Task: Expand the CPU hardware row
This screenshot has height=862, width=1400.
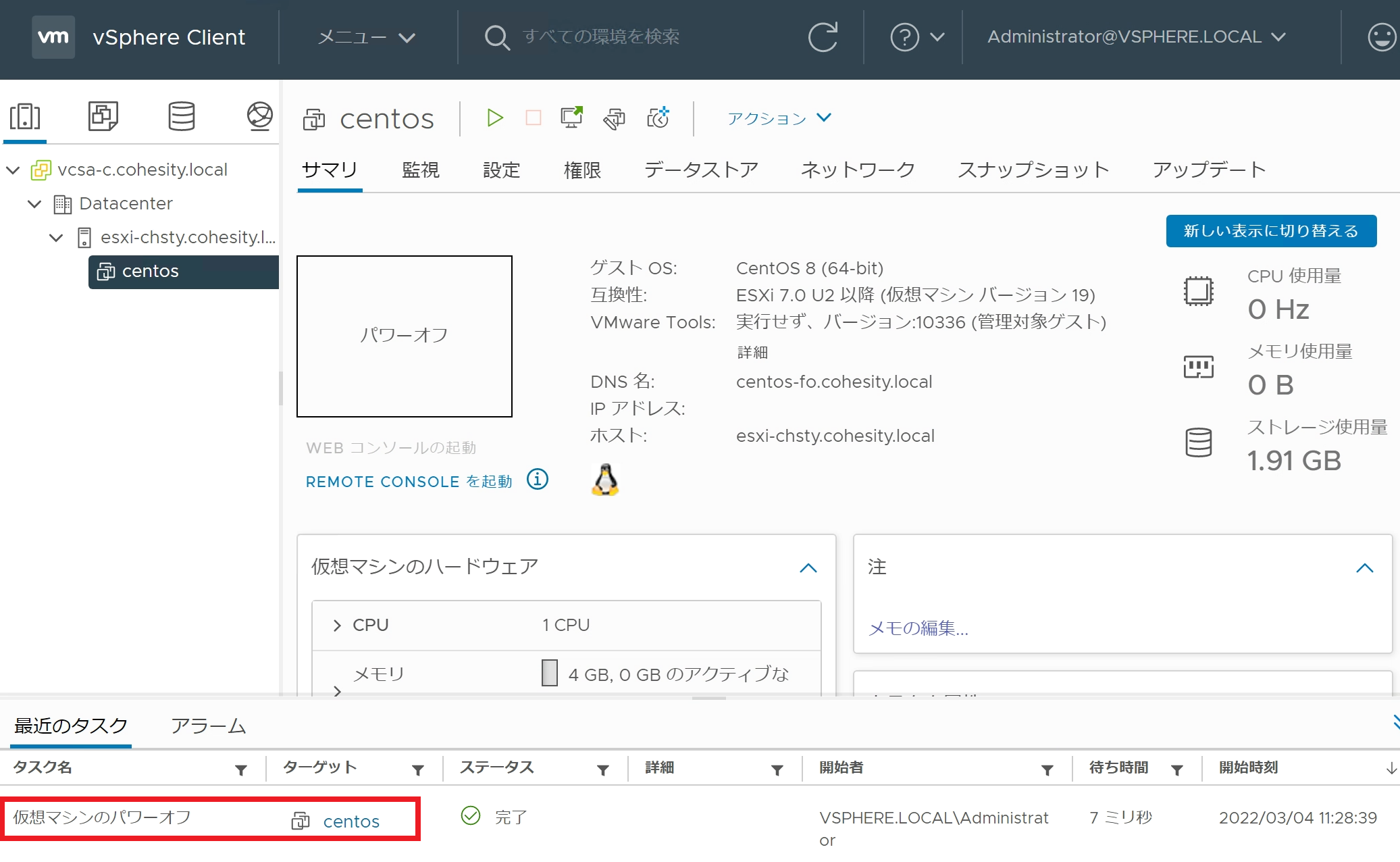Action: point(337,626)
